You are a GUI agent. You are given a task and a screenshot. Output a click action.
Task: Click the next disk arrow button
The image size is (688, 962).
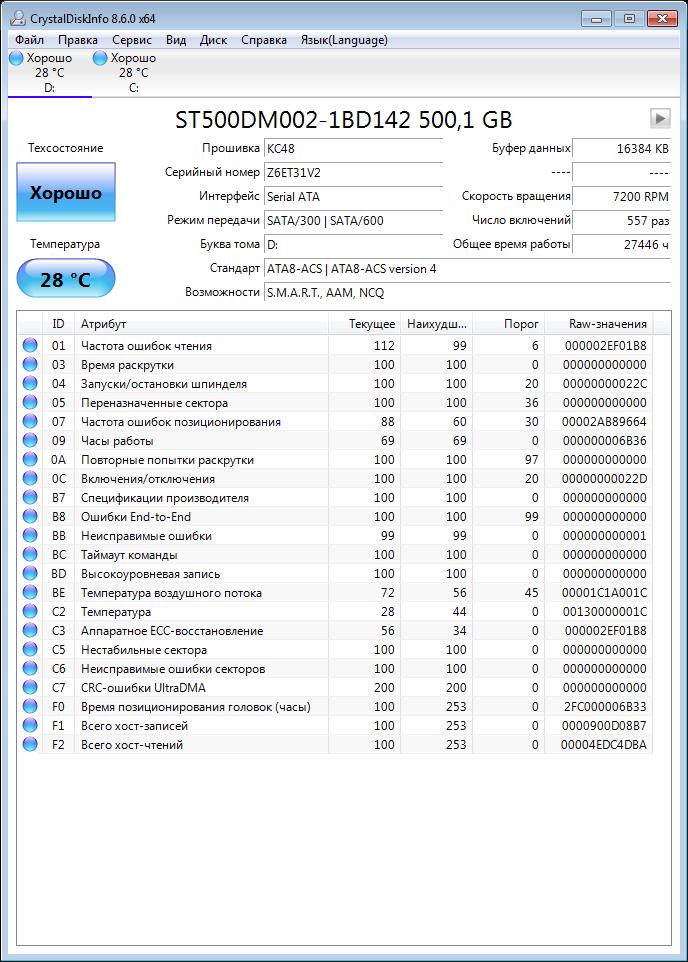[660, 118]
